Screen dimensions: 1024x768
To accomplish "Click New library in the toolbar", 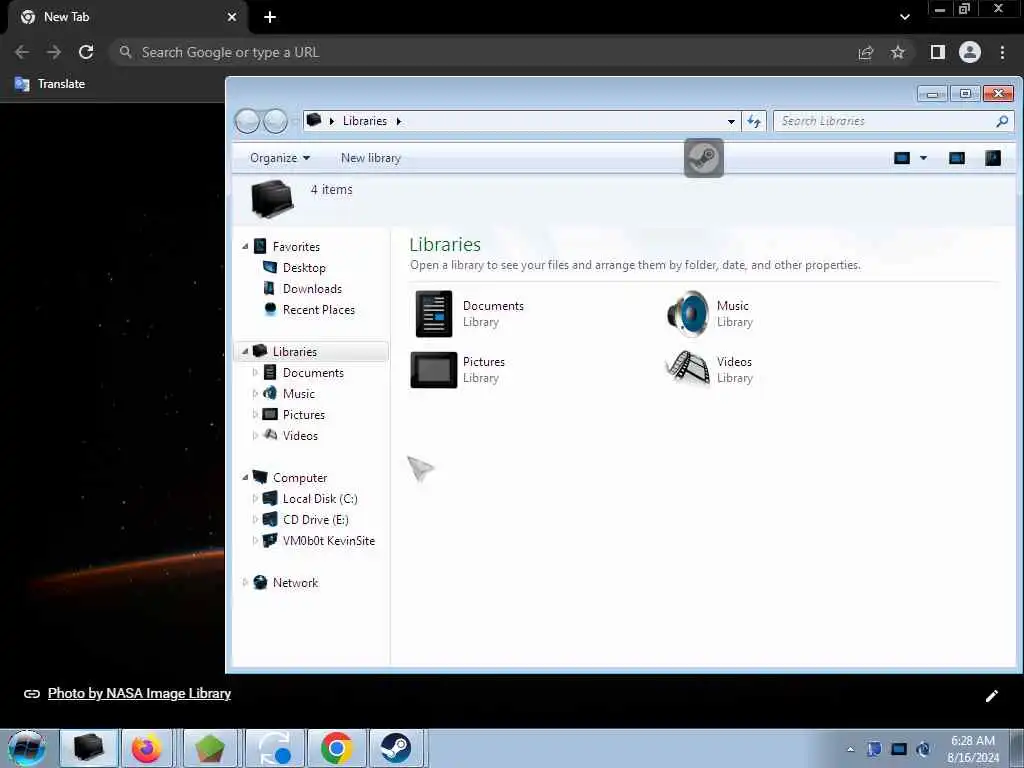I will (370, 158).
